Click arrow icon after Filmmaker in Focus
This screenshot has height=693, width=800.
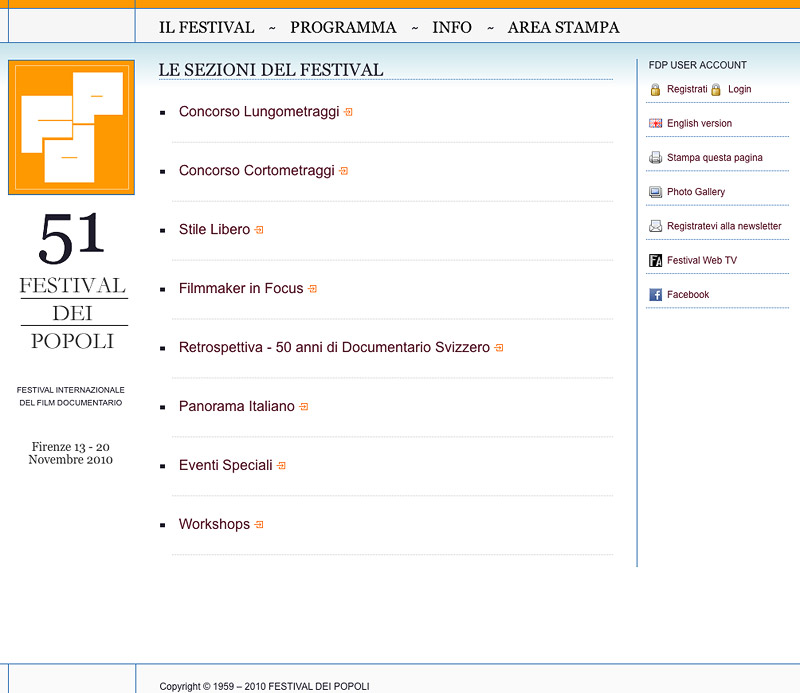click(312, 289)
